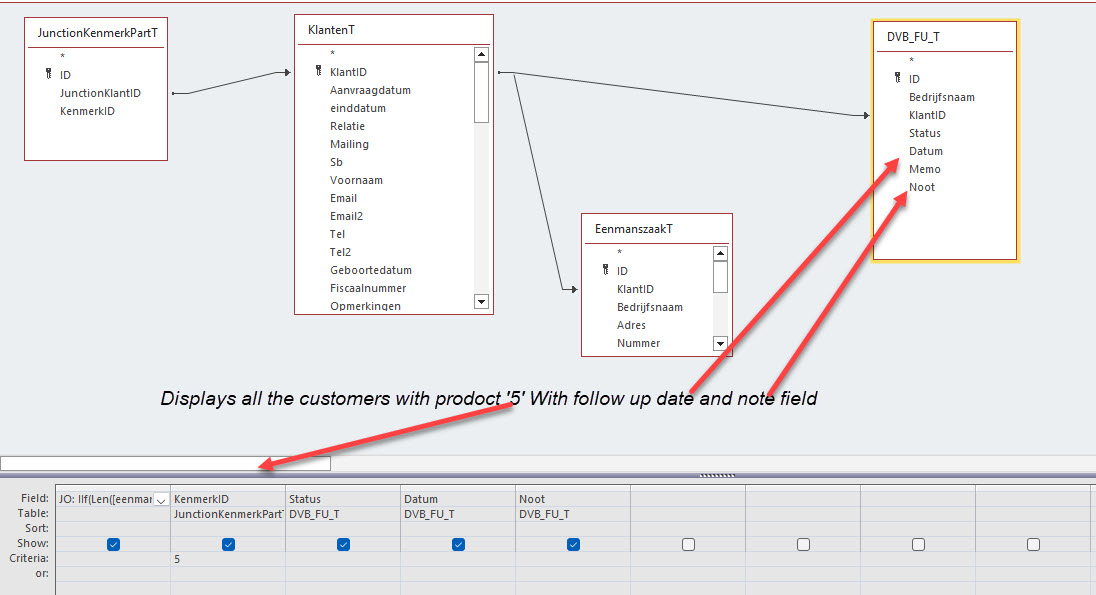This screenshot has width=1096, height=595.
Task: Select the Adres field in EenmanszaakT
Action: tap(631, 324)
